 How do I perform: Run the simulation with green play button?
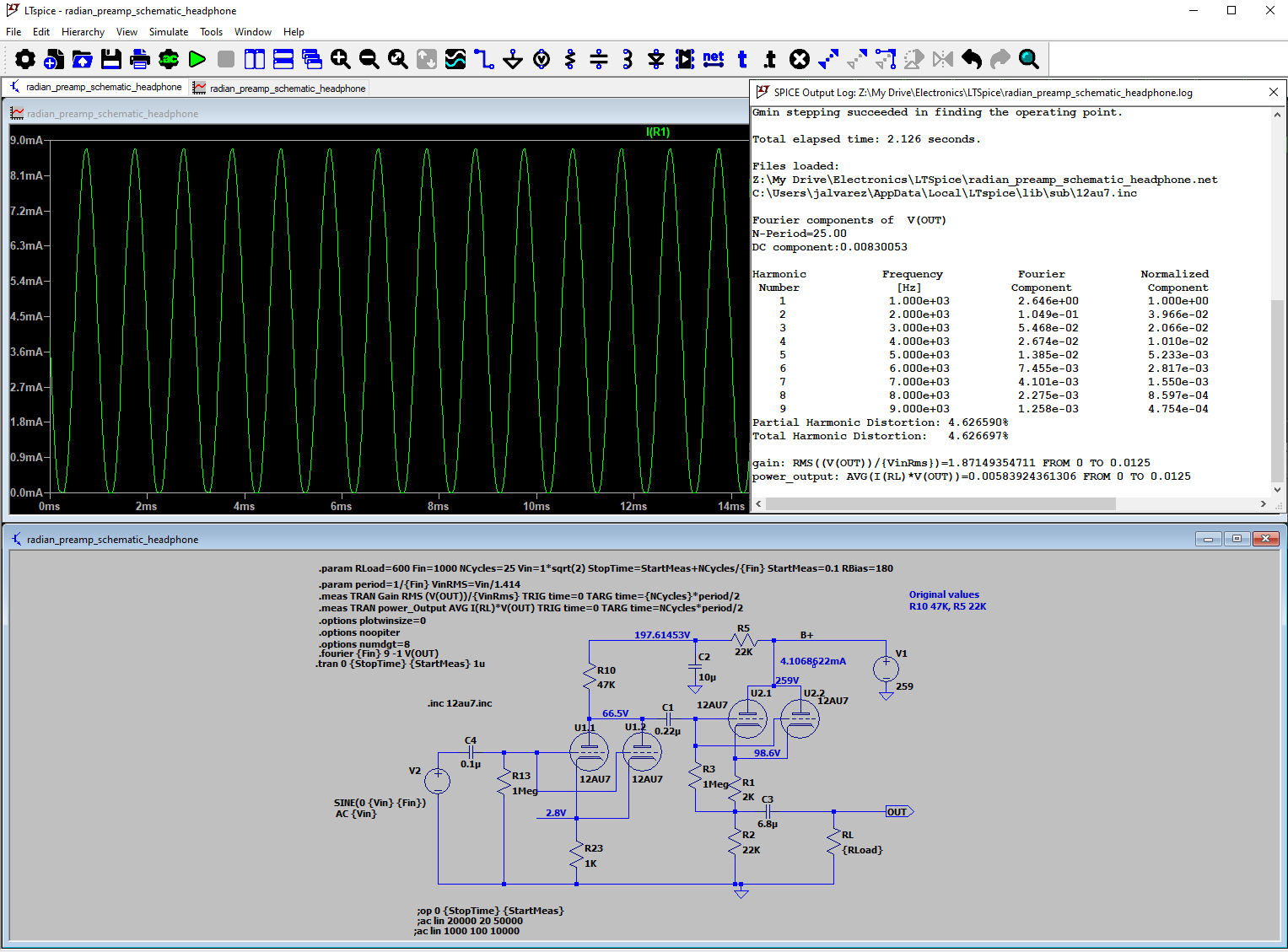pyautogui.click(x=197, y=59)
